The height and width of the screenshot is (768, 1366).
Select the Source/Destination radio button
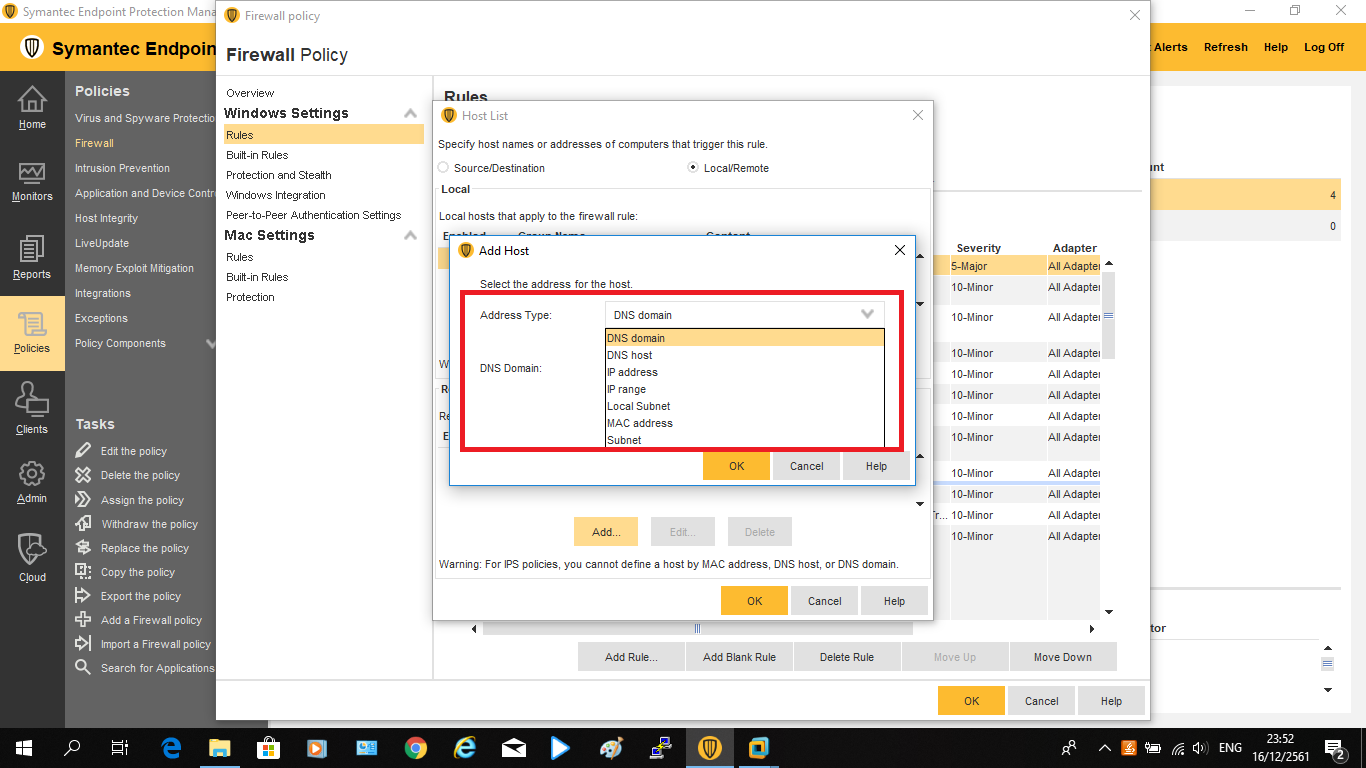[x=444, y=168]
